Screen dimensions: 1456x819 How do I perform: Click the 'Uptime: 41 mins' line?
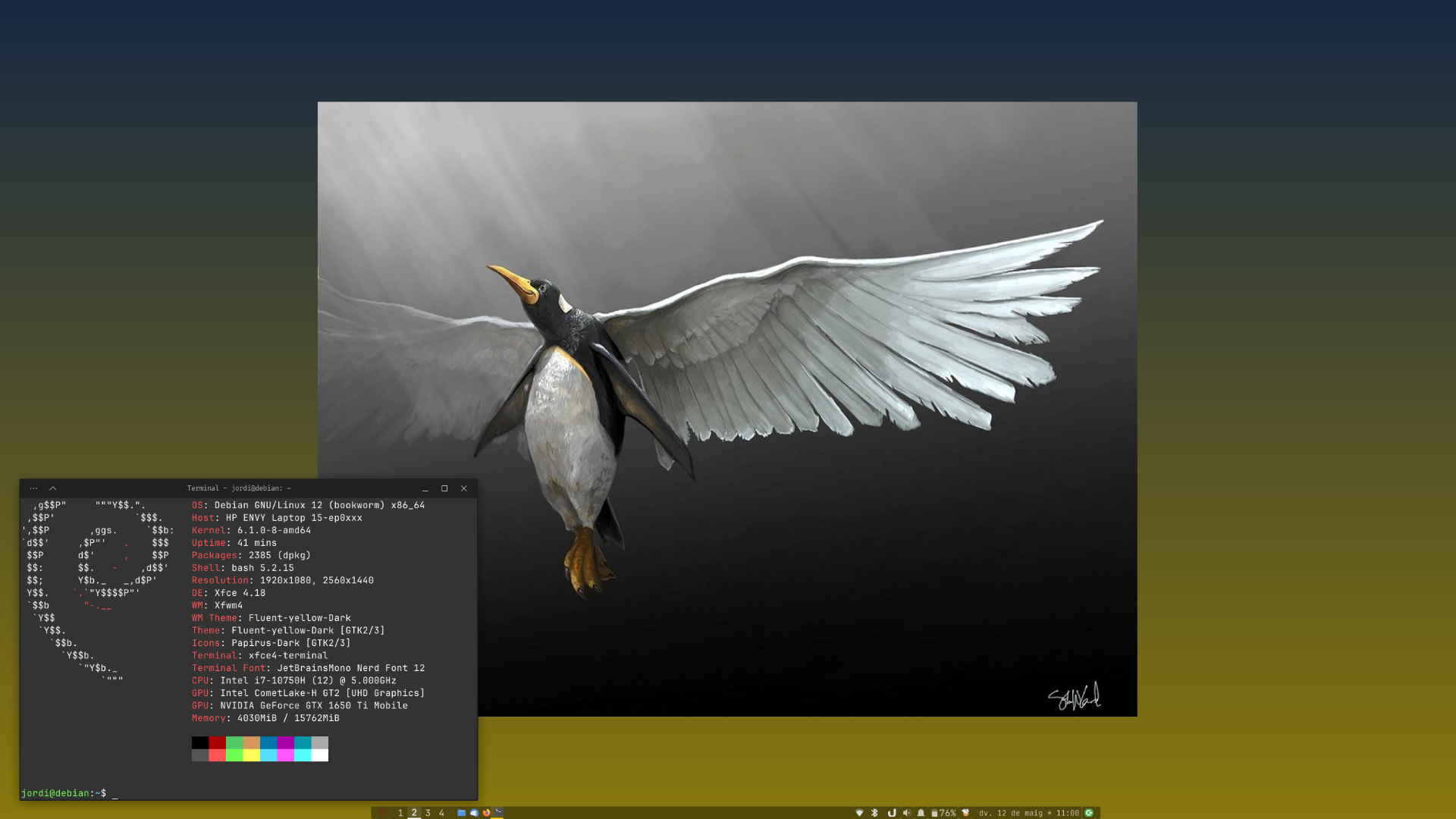tap(234, 543)
